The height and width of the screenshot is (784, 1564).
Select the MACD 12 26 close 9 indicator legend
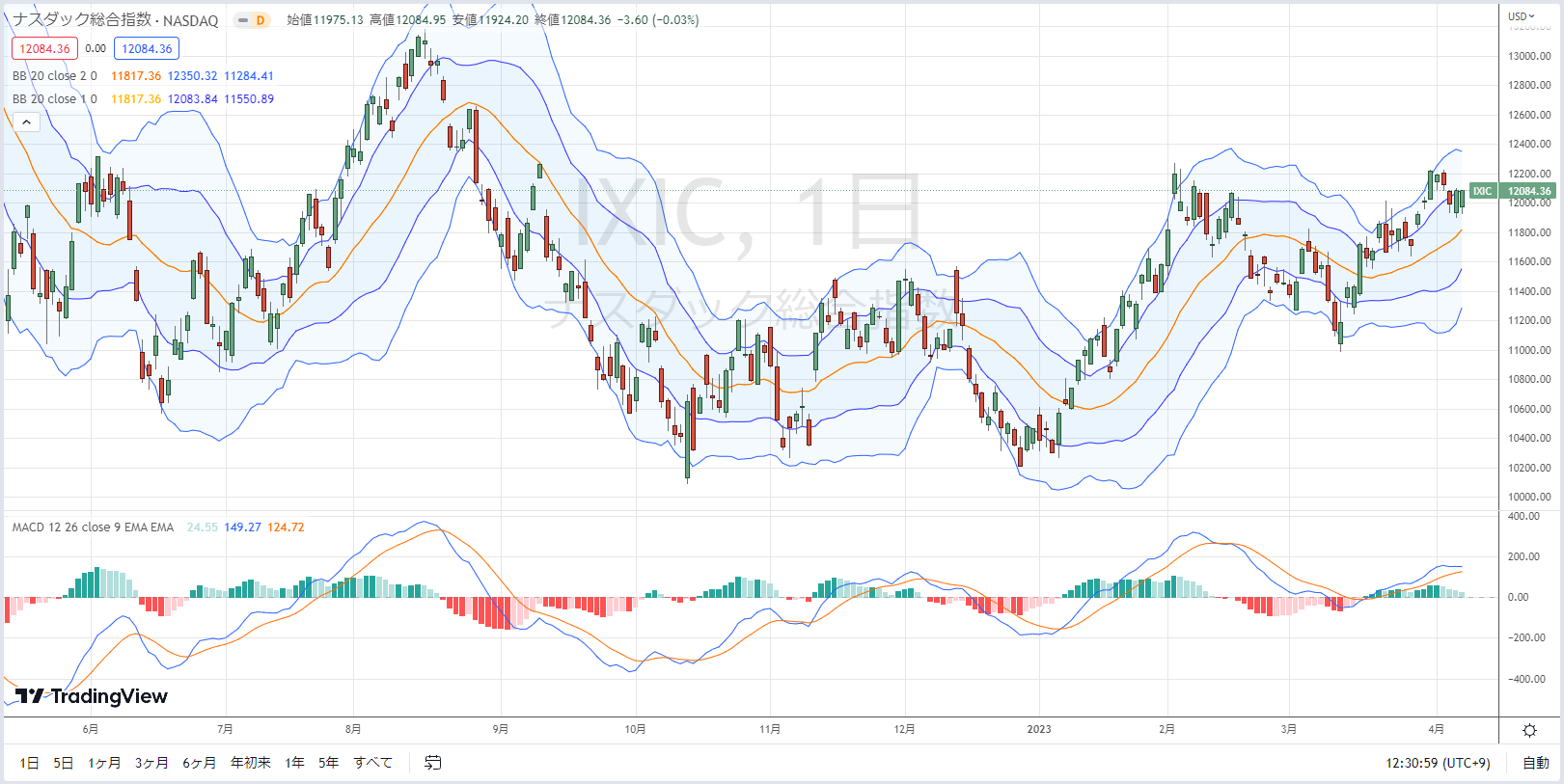[93, 527]
